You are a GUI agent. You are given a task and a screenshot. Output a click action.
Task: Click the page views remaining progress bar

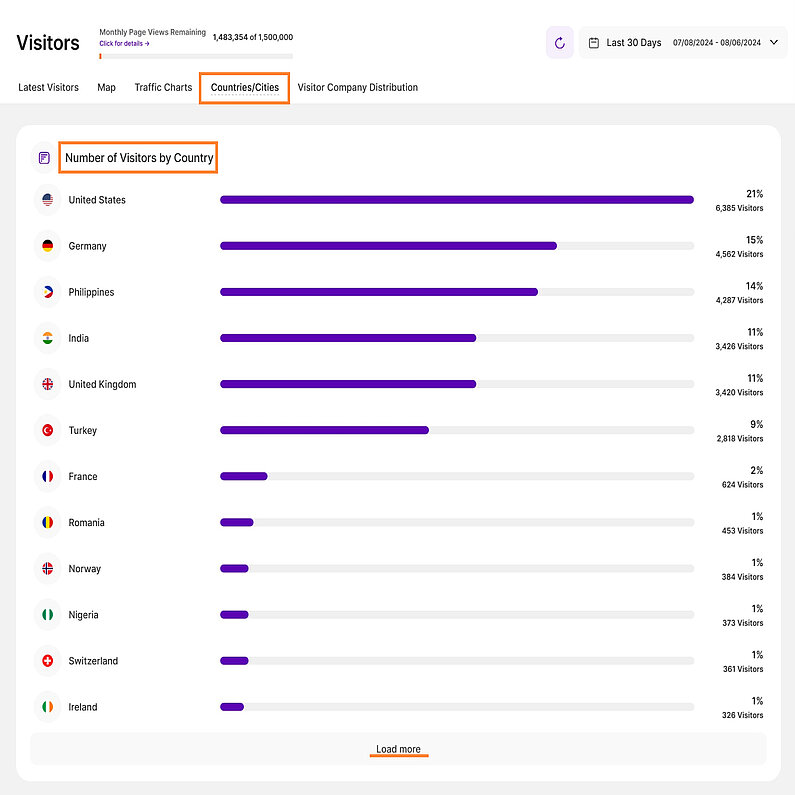pos(196,56)
